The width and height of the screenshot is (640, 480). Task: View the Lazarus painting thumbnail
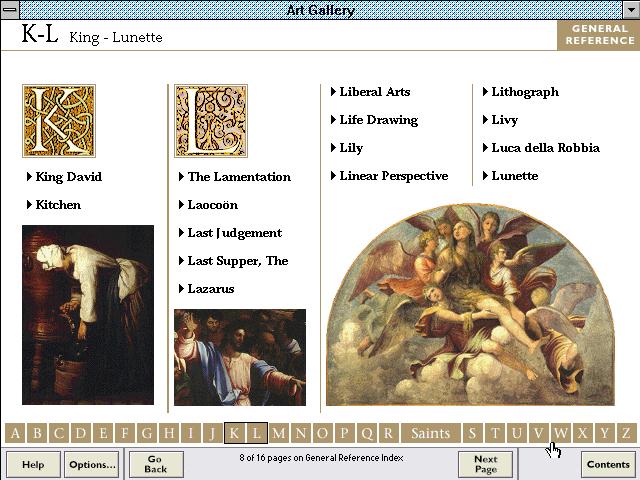240,357
